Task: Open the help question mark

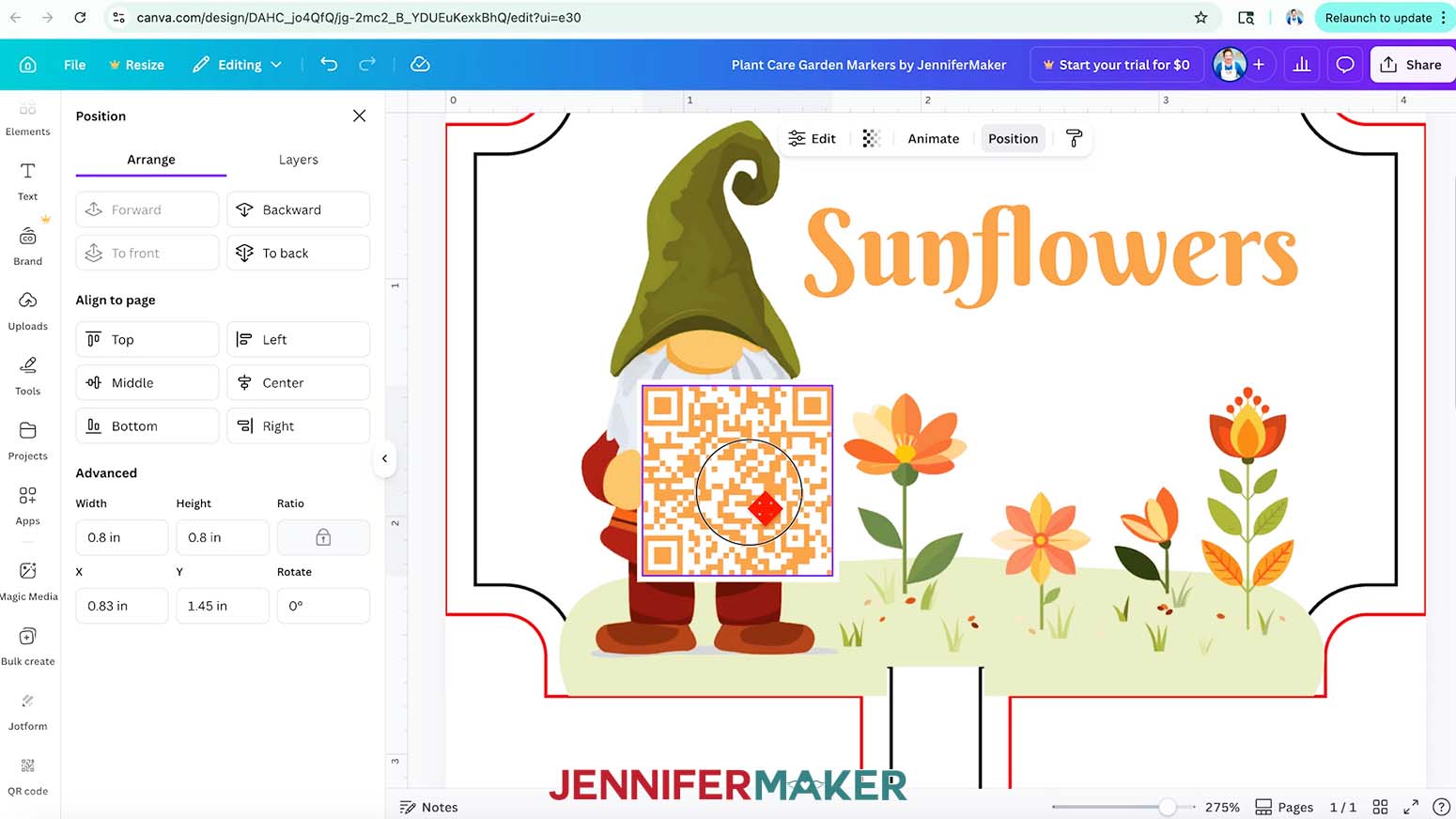Action: 1441,807
